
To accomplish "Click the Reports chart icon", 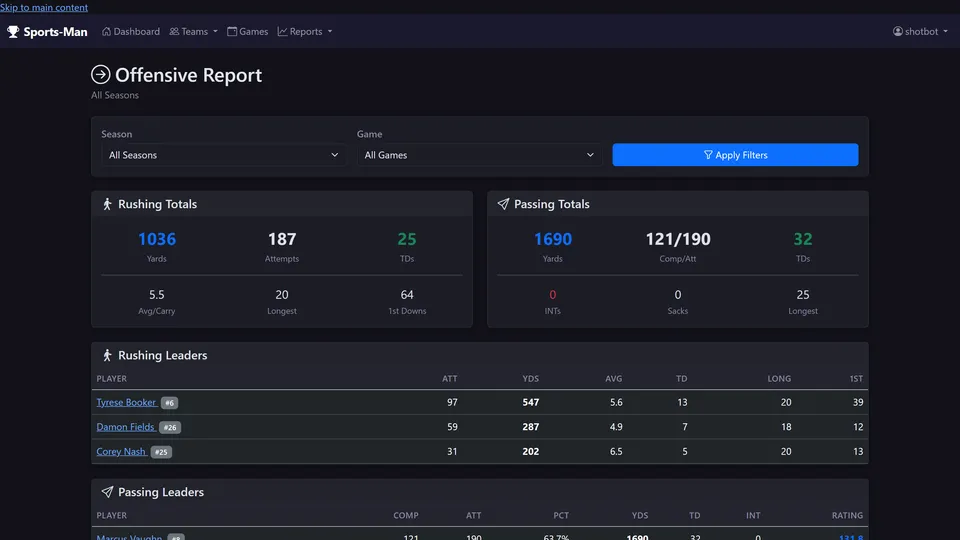I will coord(282,31).
